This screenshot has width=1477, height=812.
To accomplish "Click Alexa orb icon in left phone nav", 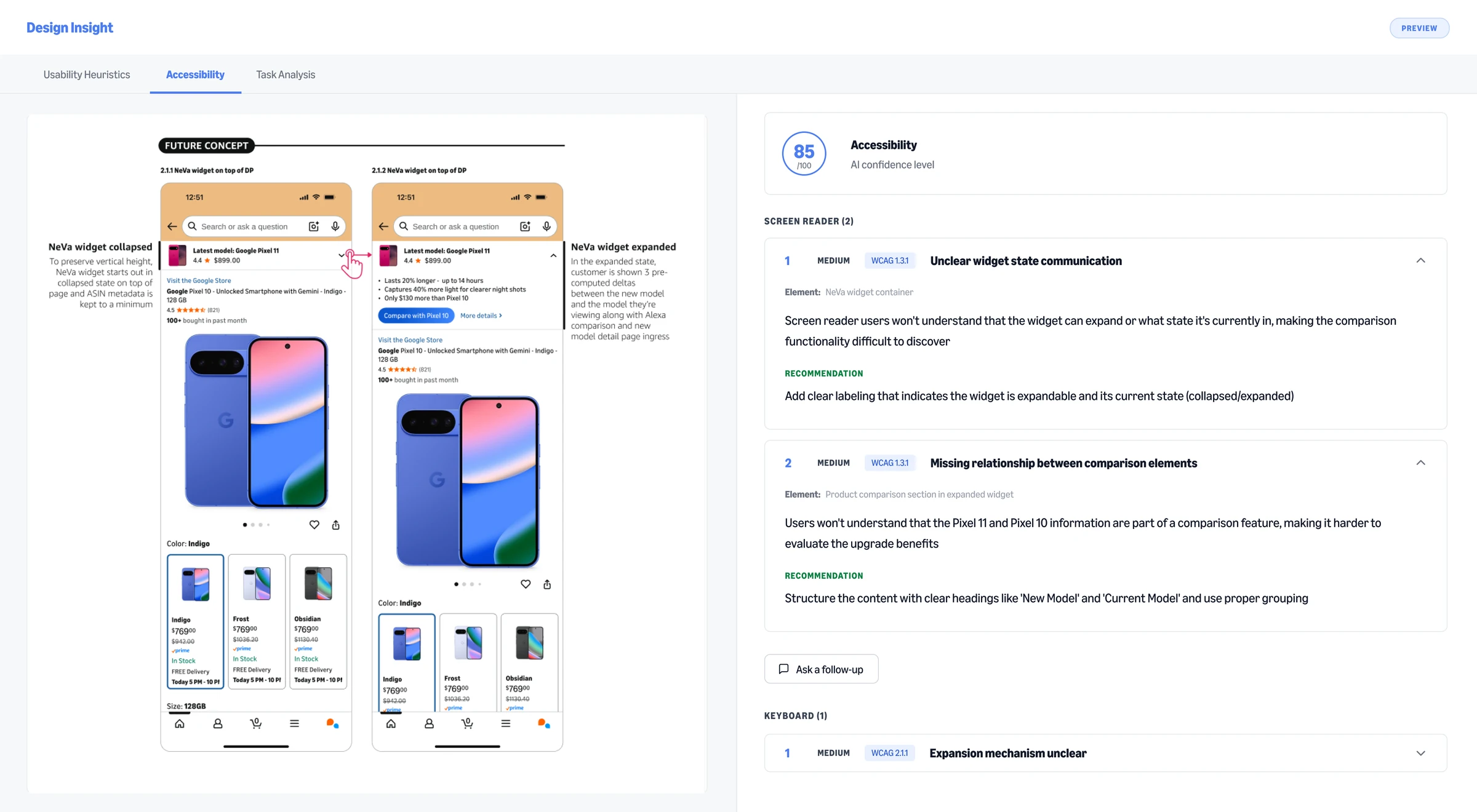I will pyautogui.click(x=332, y=724).
